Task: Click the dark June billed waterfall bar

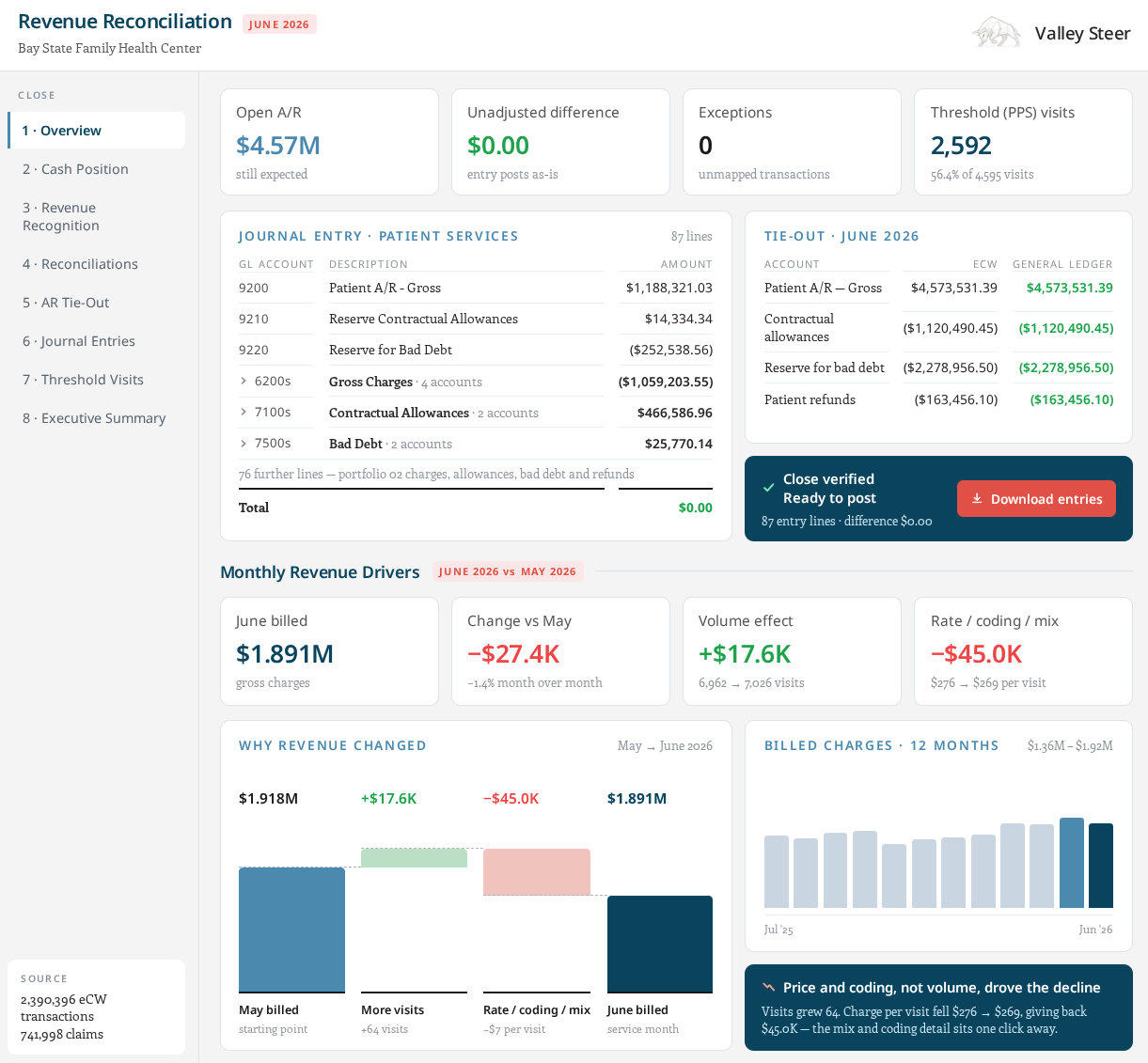Action: point(660,944)
